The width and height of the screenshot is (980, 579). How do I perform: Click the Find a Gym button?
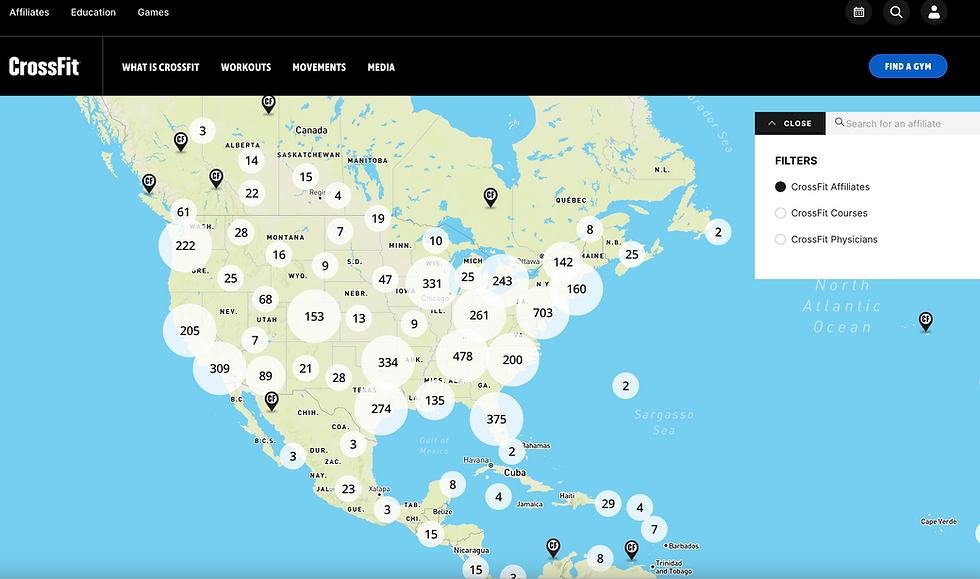[908, 66]
